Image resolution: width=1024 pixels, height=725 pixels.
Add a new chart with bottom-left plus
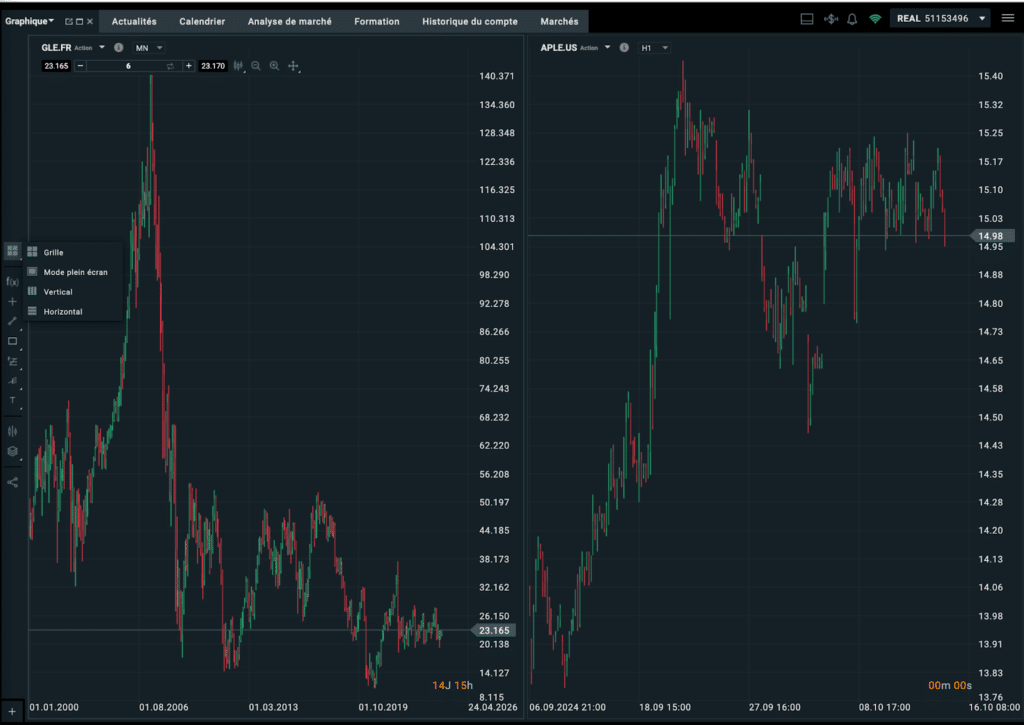pyautogui.click(x=12, y=711)
